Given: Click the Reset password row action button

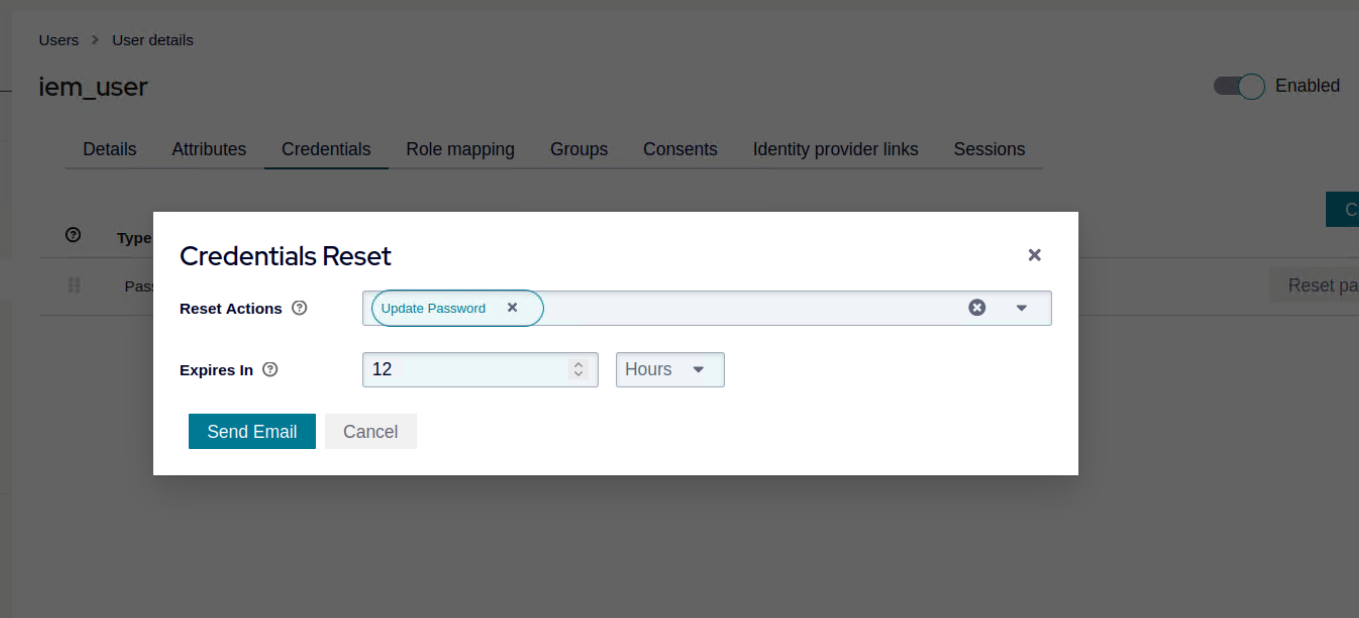Looking at the screenshot, I should pyautogui.click(x=1322, y=285).
